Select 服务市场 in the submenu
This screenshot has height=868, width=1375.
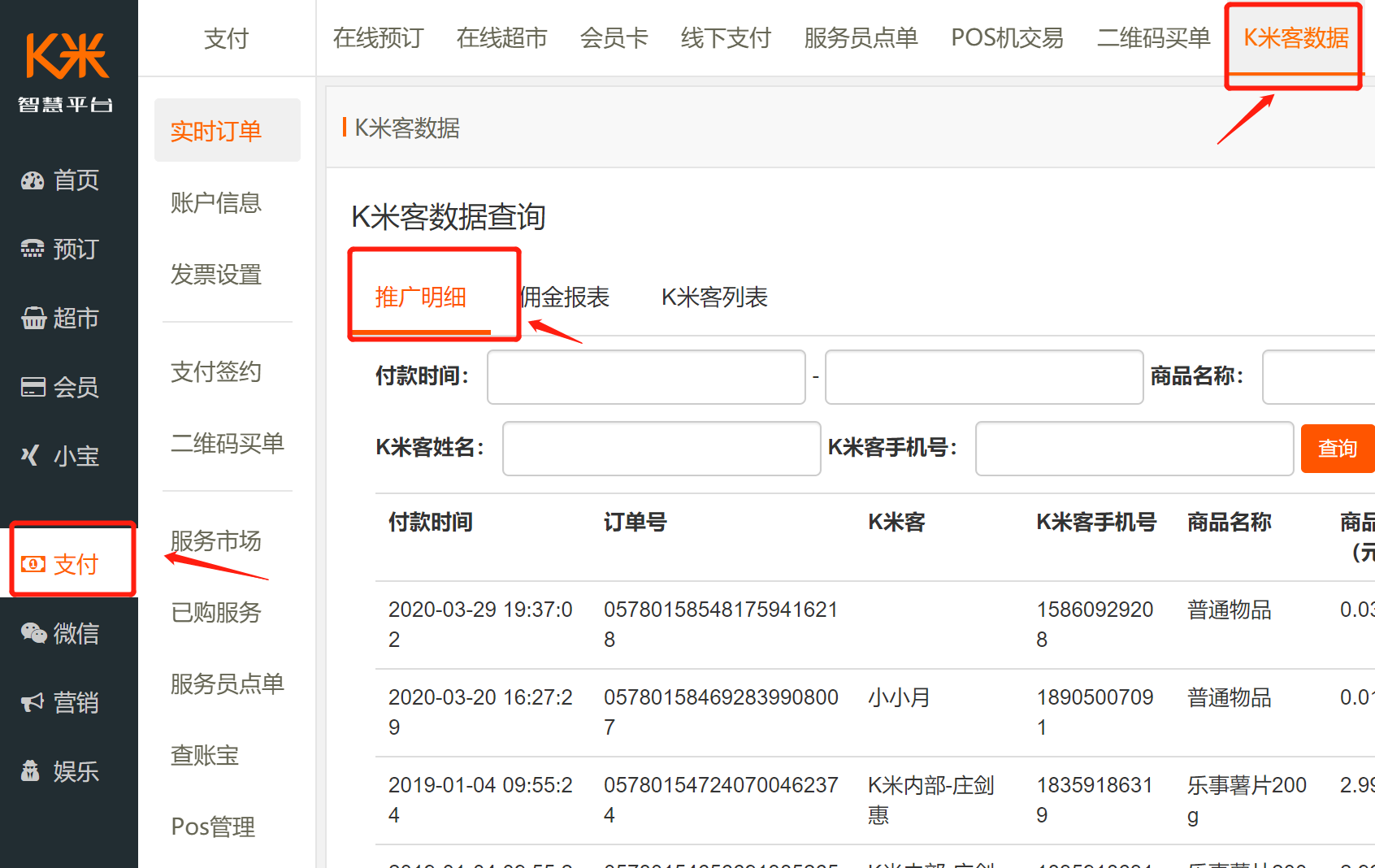pyautogui.click(x=215, y=540)
